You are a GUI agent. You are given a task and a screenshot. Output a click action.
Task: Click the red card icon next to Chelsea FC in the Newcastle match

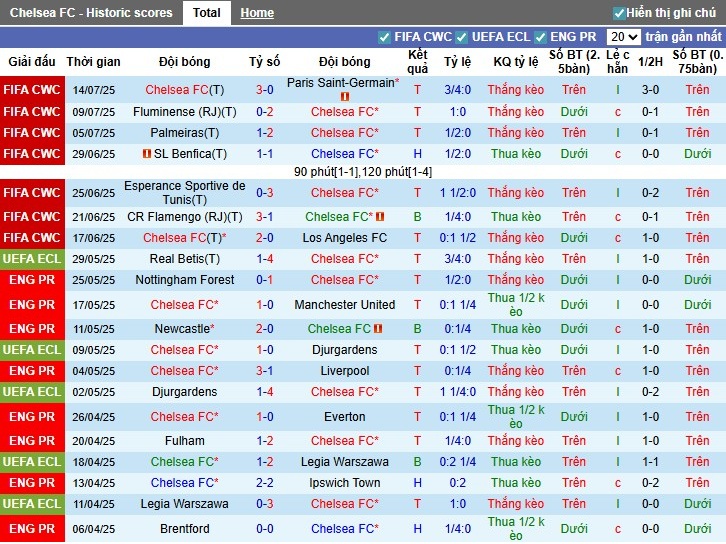point(378,328)
